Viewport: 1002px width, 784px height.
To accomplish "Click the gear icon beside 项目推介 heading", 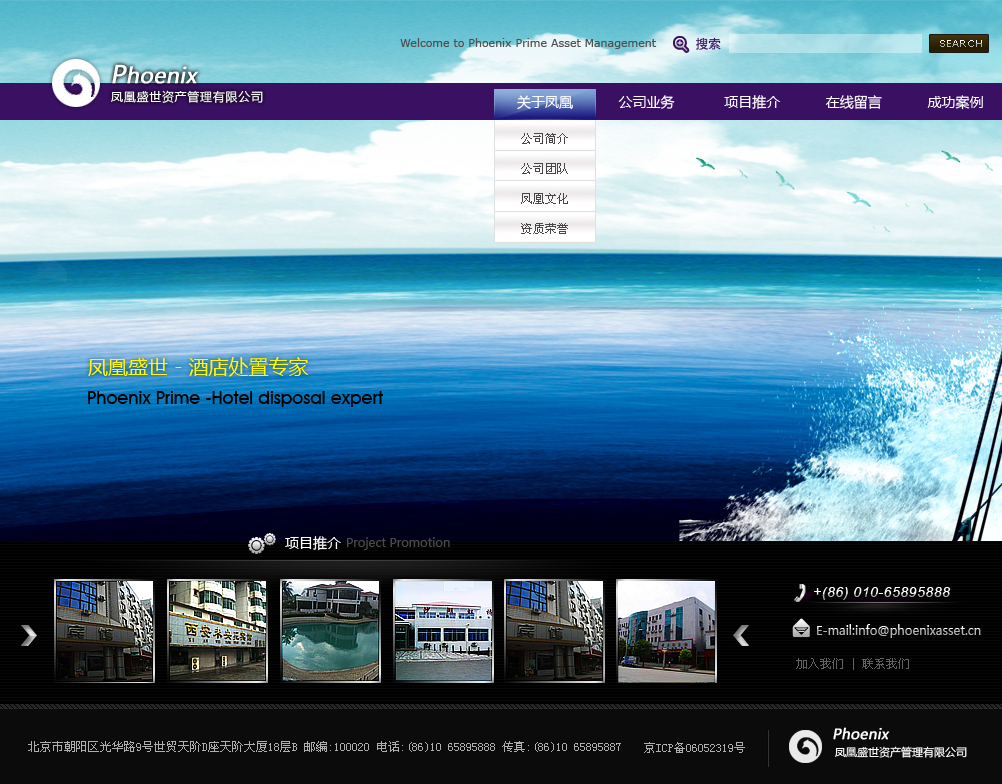I will [x=261, y=543].
